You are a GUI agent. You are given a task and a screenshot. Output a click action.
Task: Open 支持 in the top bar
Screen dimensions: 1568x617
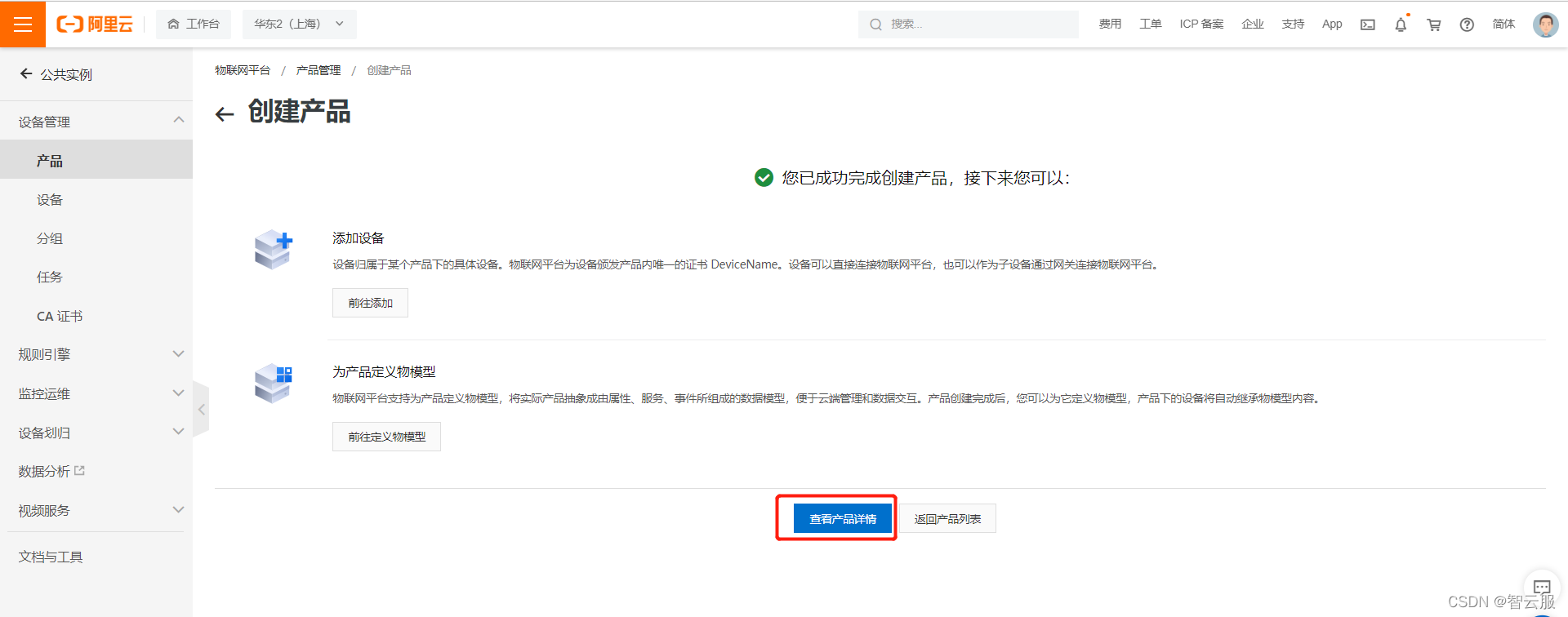(1293, 24)
